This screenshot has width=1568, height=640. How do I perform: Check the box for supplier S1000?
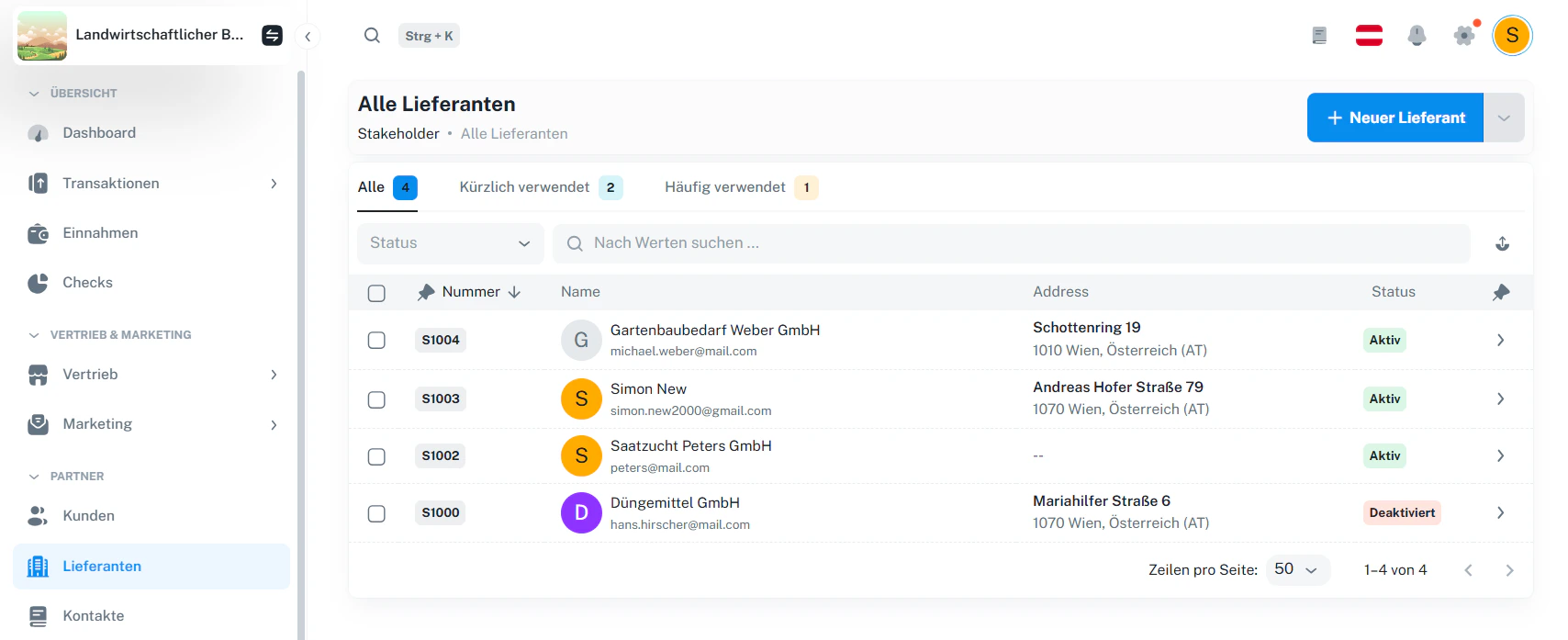pos(376,513)
